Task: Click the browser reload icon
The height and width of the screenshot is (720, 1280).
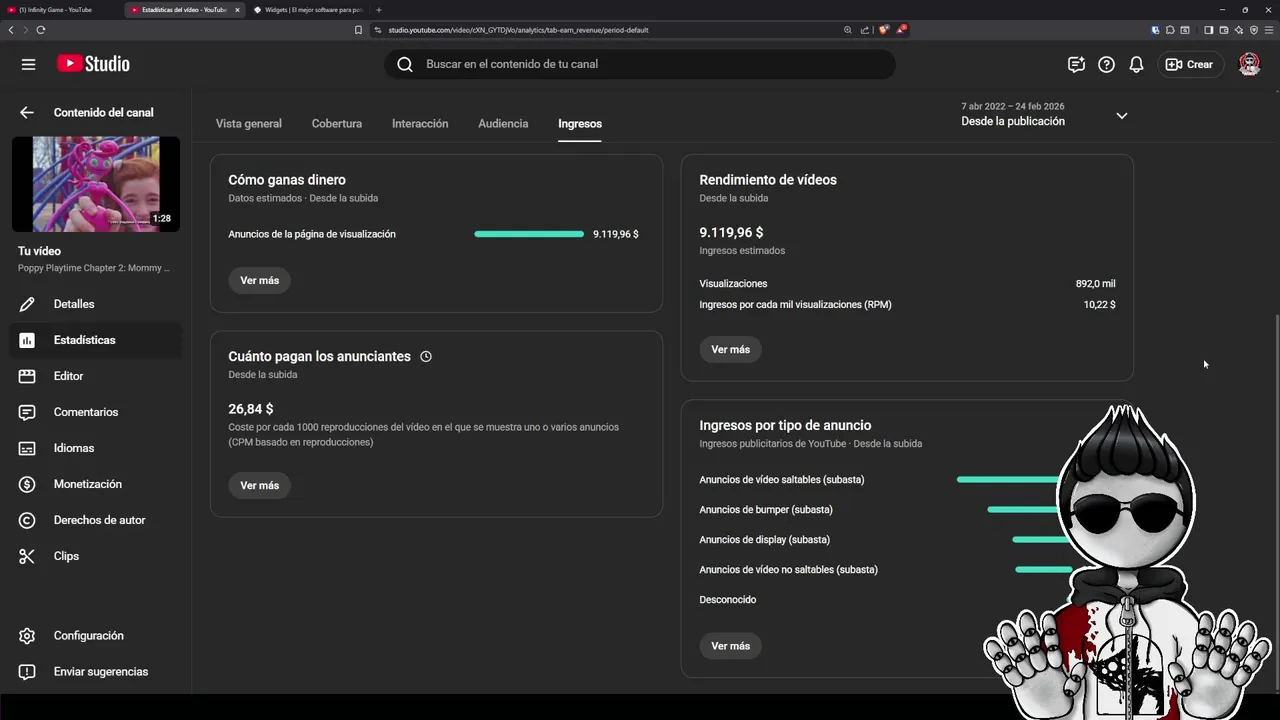Action: [x=40, y=30]
